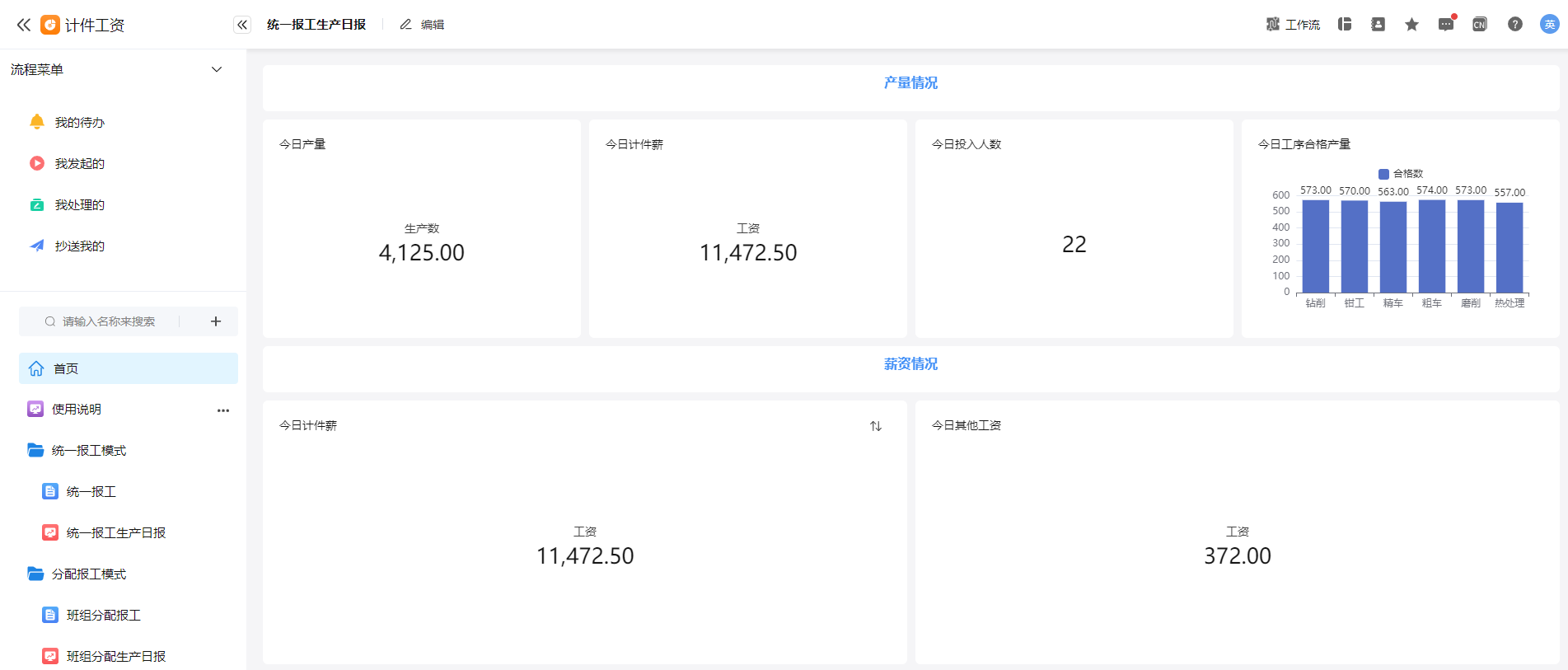
Task: Click the 热处理 bar in the chart
Action: pyautogui.click(x=1509, y=247)
